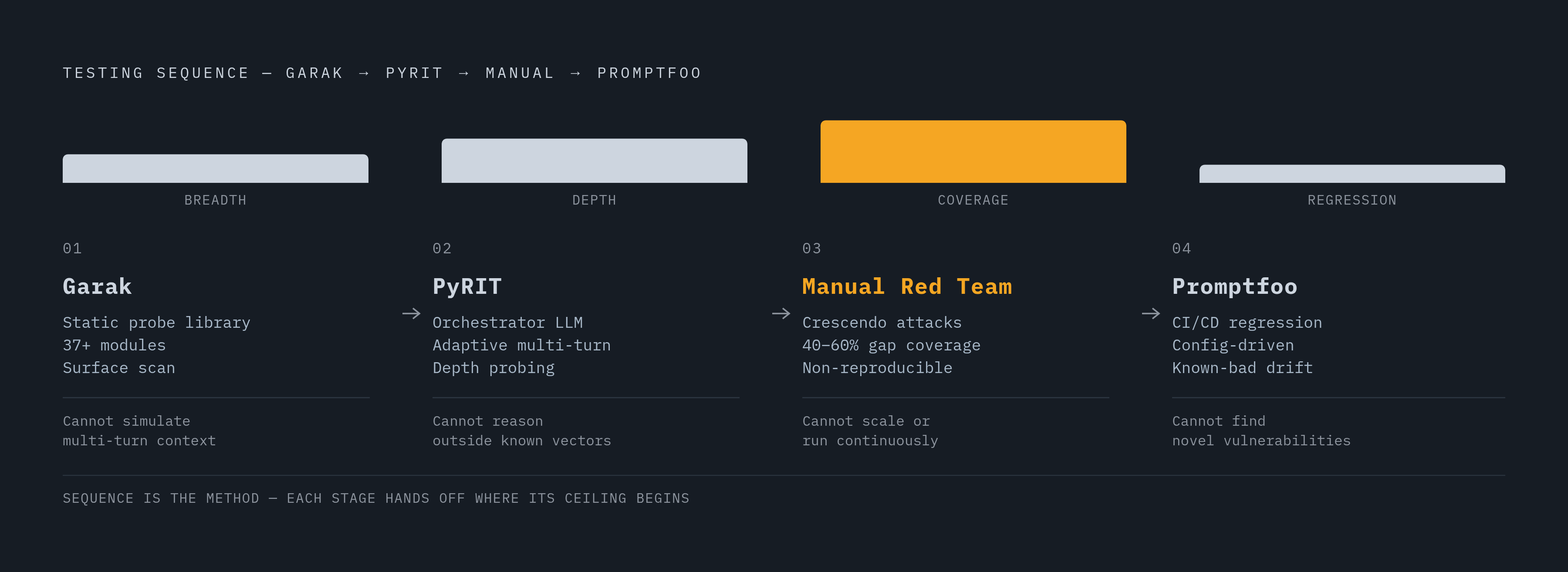
Task: Click the arrow between PyRIT and Manual Red Team
Action: pos(781,313)
